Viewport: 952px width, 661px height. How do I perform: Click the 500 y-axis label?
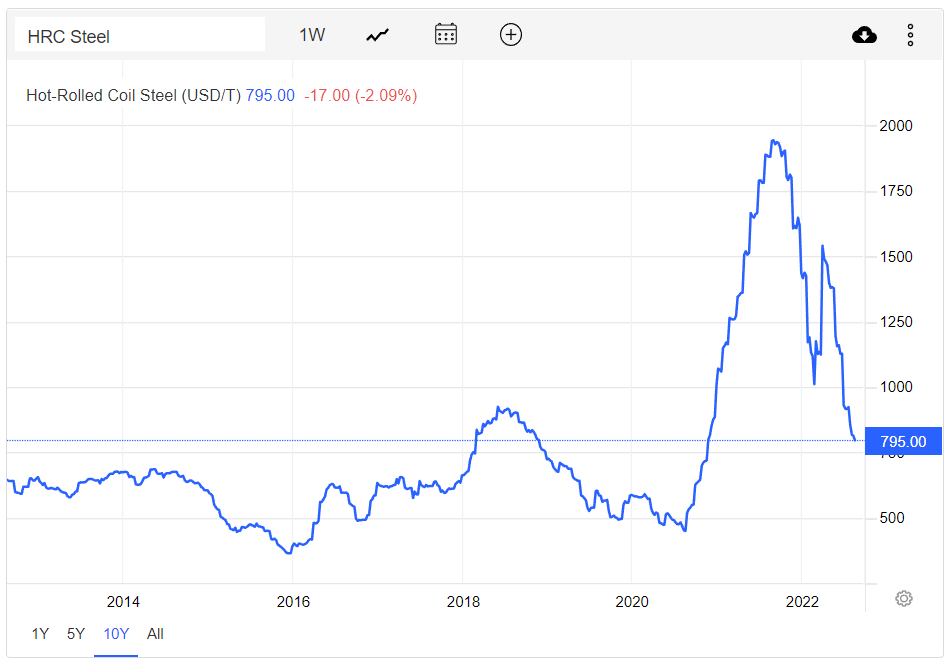pyautogui.click(x=892, y=518)
